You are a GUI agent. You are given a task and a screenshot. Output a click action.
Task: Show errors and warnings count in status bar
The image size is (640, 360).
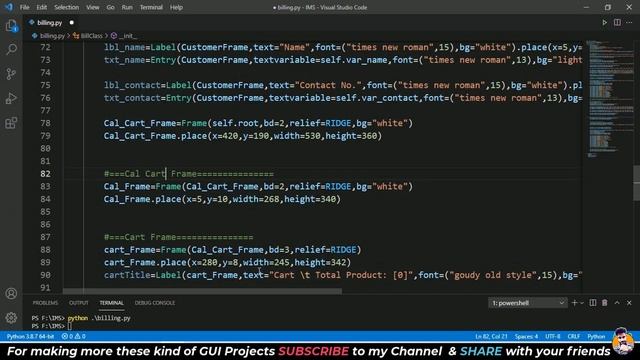73,336
